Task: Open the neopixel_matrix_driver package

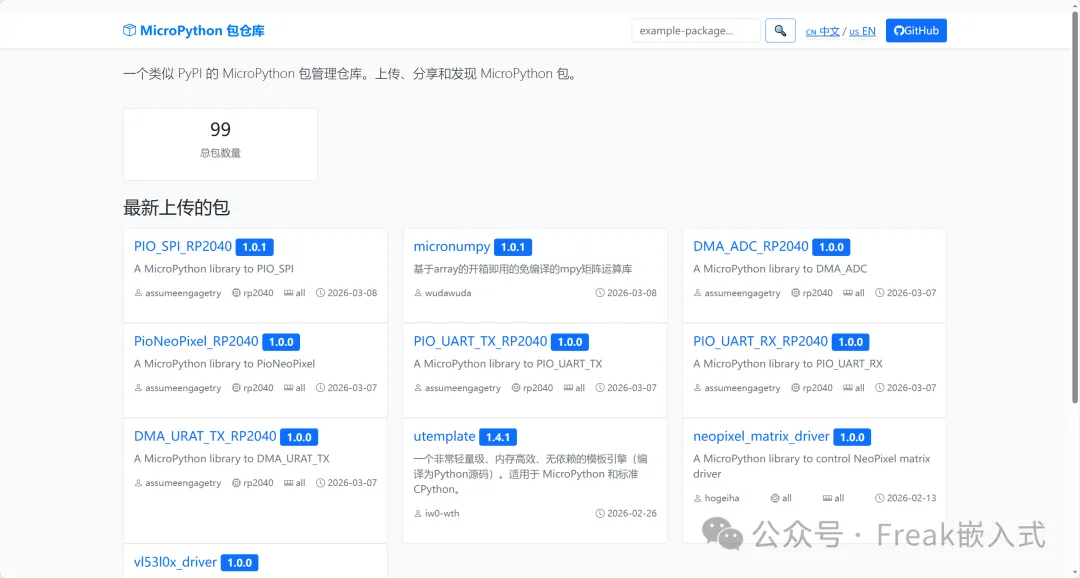Action: point(761,436)
